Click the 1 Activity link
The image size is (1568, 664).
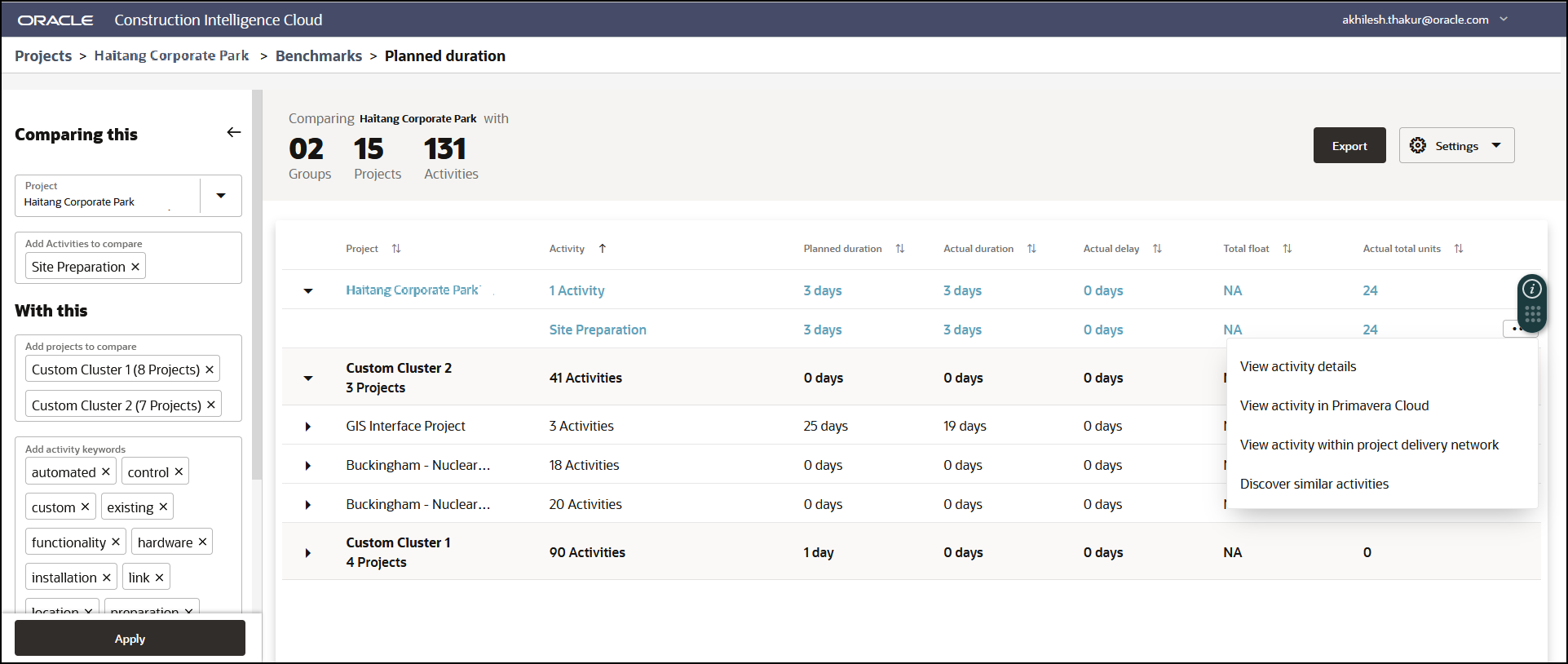[x=576, y=290]
